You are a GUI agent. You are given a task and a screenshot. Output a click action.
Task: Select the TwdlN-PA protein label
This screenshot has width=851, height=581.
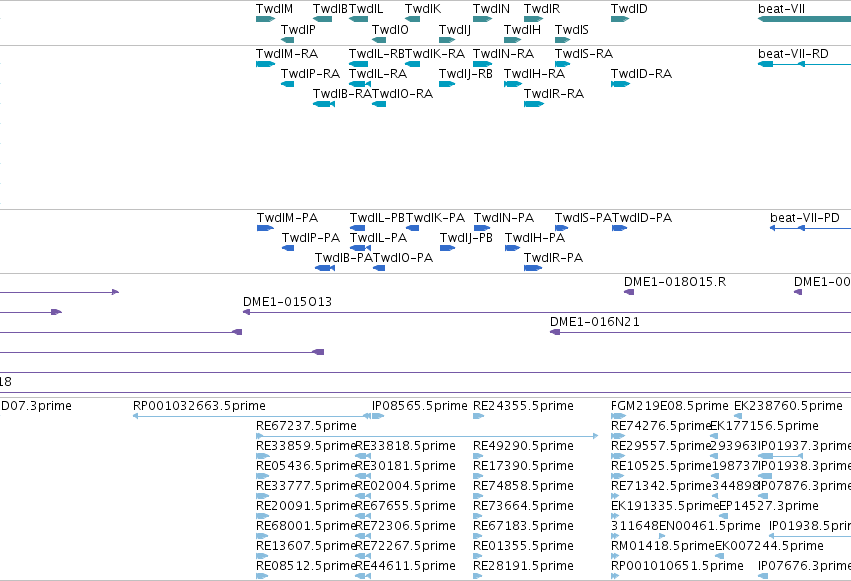pyautogui.click(x=504, y=218)
